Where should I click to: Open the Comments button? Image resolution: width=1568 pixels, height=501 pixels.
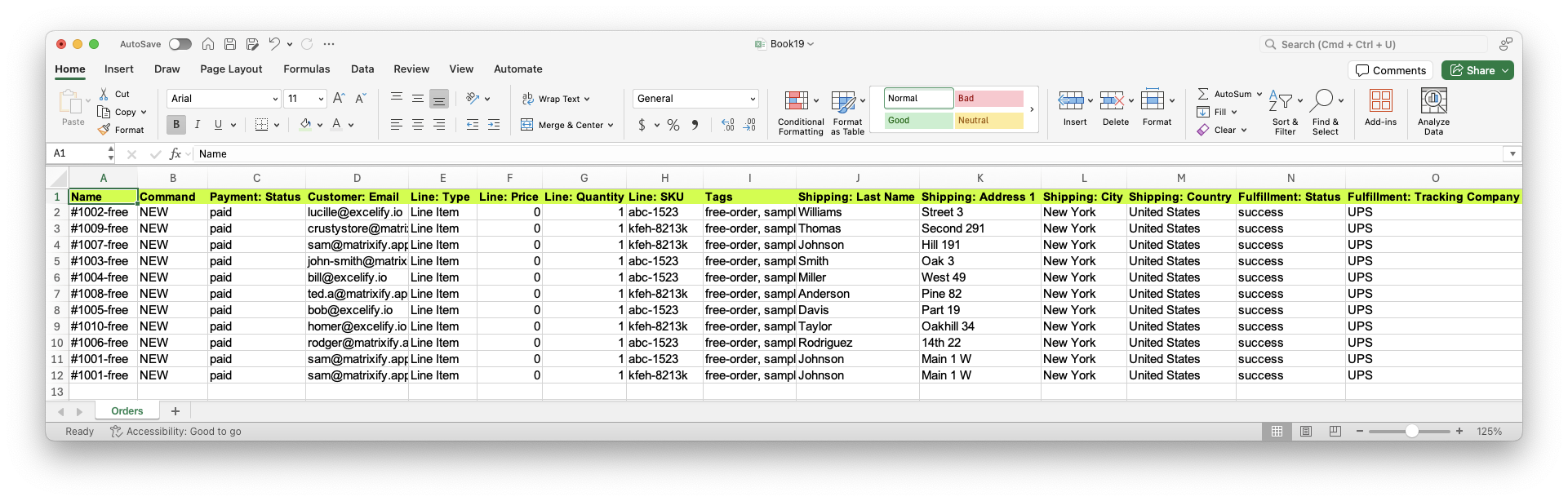[1391, 70]
